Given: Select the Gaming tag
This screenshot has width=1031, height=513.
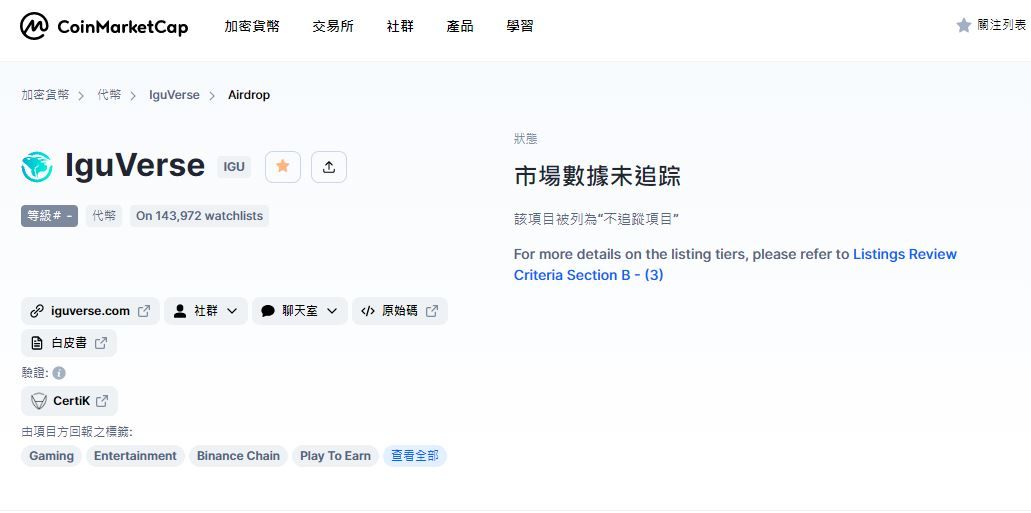Looking at the screenshot, I should click(x=51, y=456).
